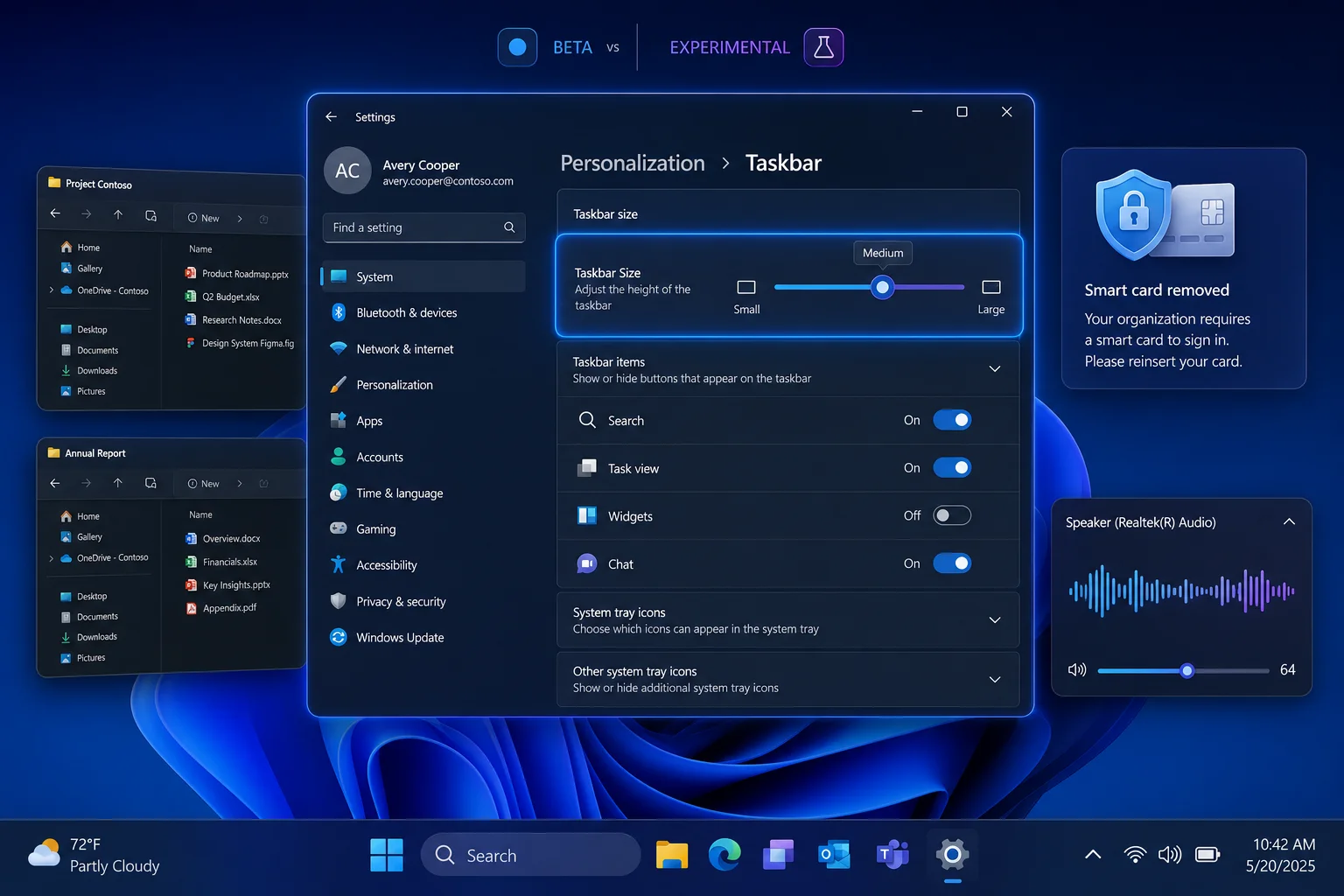1344x896 pixels.
Task: Click Personalization breadcrumb link
Action: [633, 163]
